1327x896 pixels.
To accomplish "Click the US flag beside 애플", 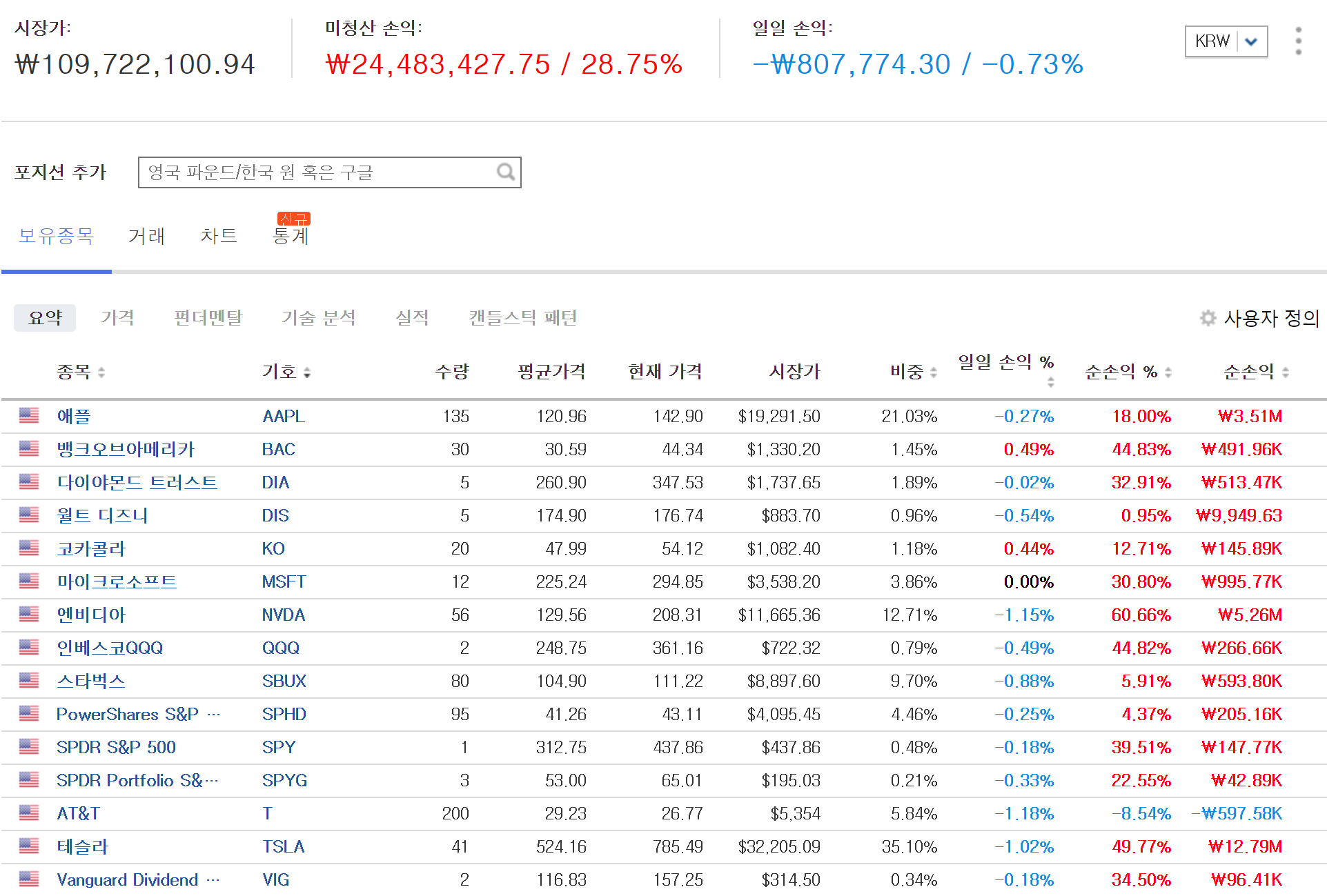I will (x=29, y=415).
